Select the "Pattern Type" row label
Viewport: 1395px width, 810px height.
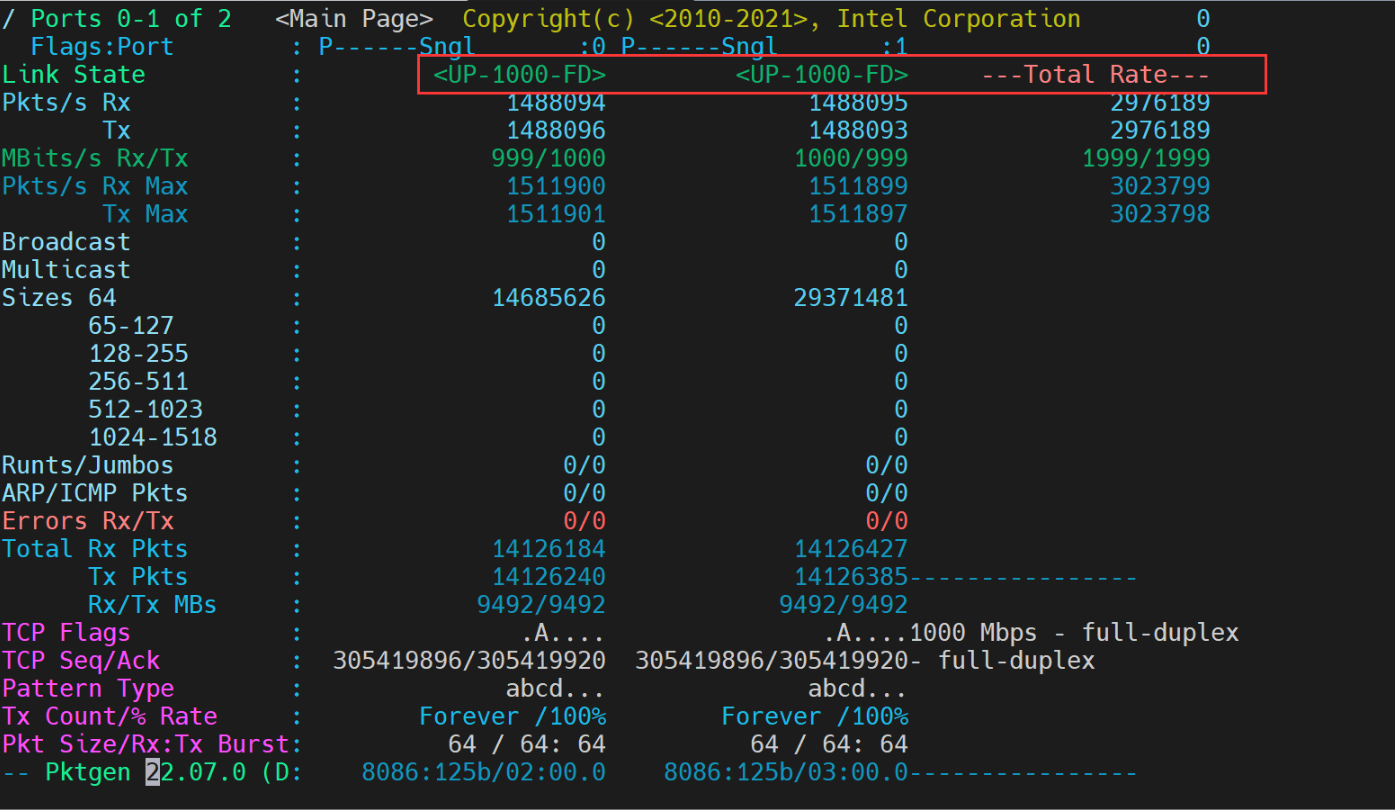88,689
